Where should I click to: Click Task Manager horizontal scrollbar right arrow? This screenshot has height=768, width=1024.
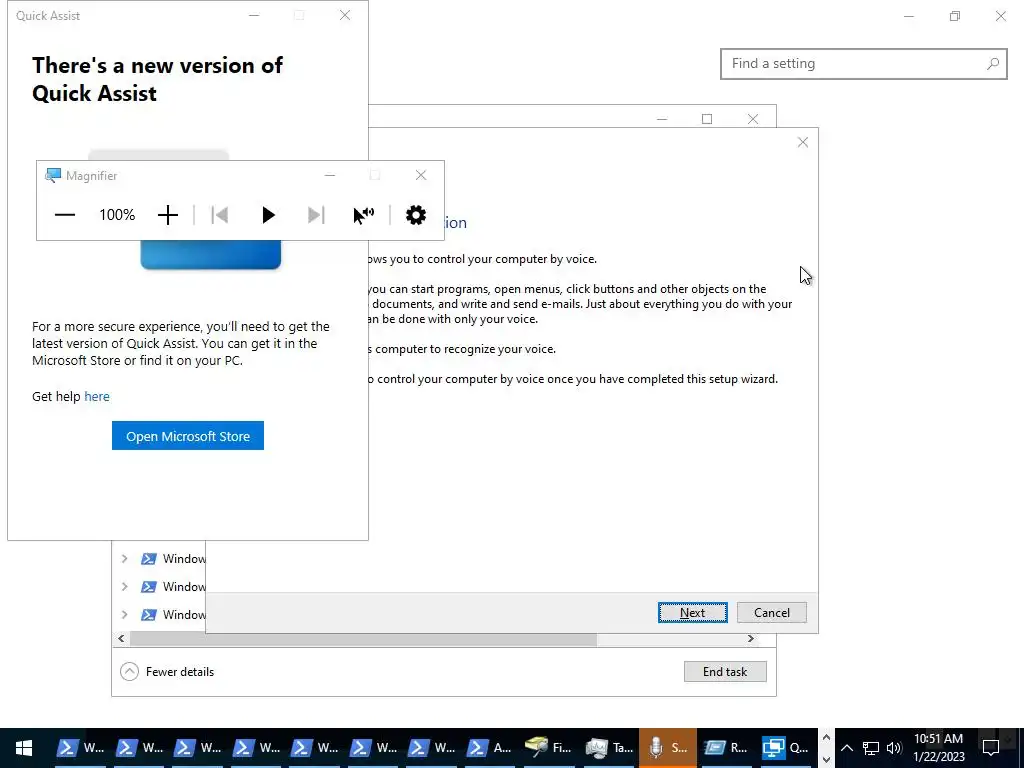pos(750,638)
